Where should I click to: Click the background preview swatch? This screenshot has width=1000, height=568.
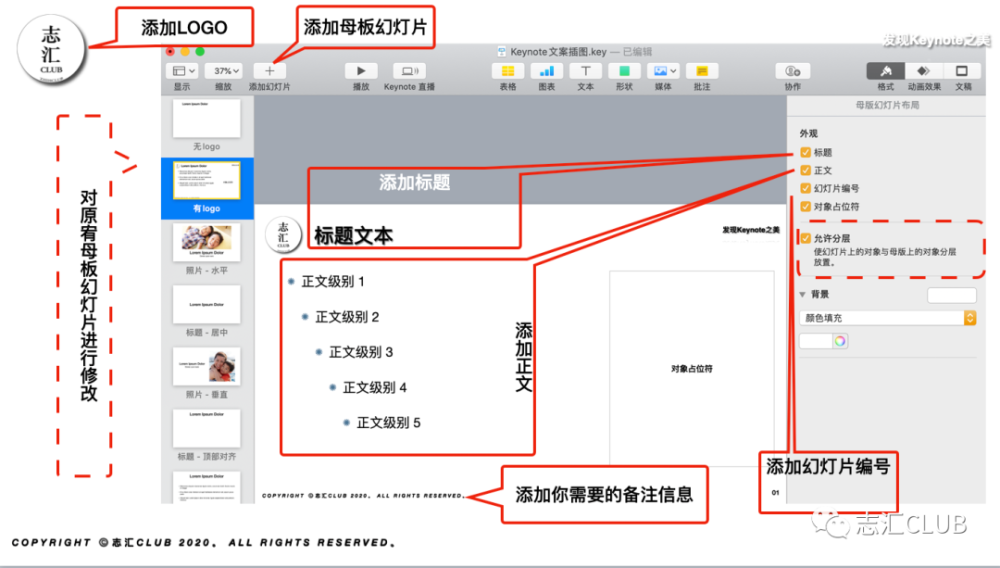952,295
